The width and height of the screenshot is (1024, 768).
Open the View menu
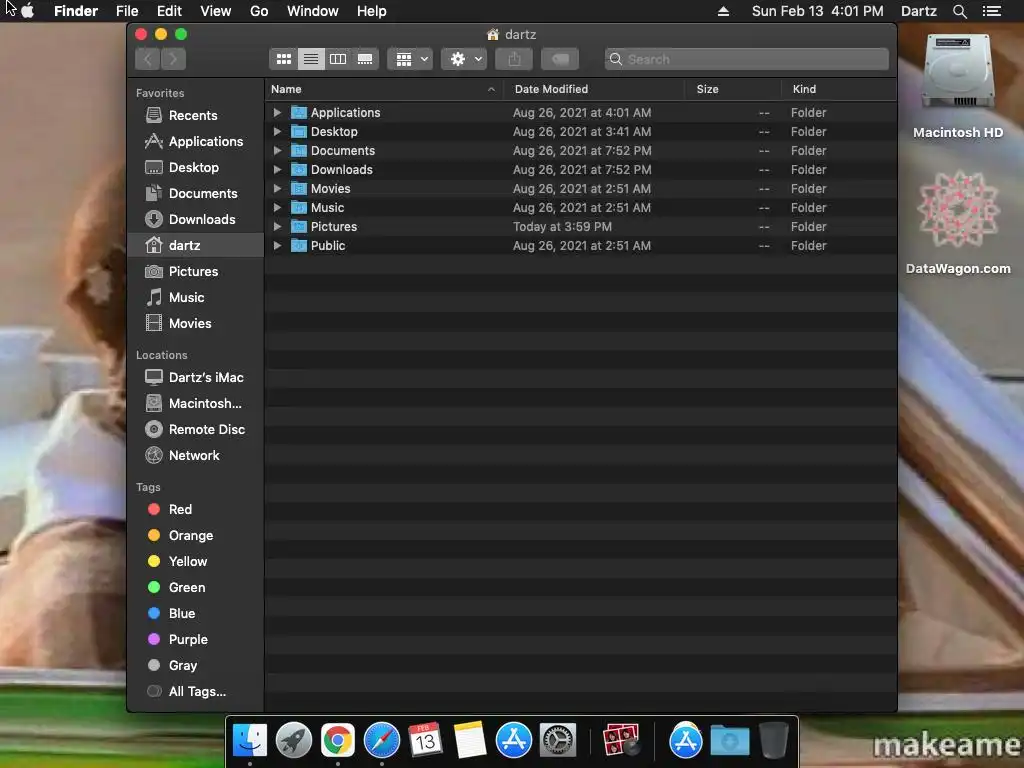click(216, 11)
